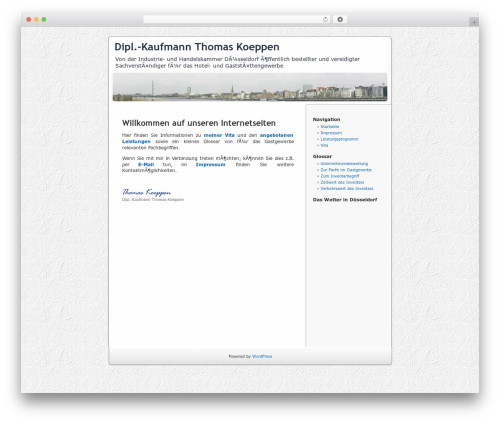
Task: Click the 'Willkommen auf unseren Internetseiten' heading
Action: point(199,123)
